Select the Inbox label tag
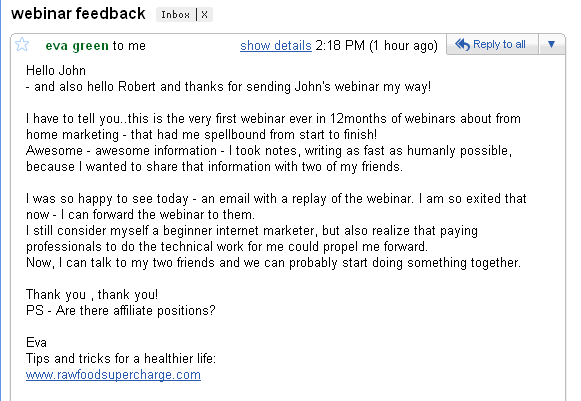 point(176,15)
